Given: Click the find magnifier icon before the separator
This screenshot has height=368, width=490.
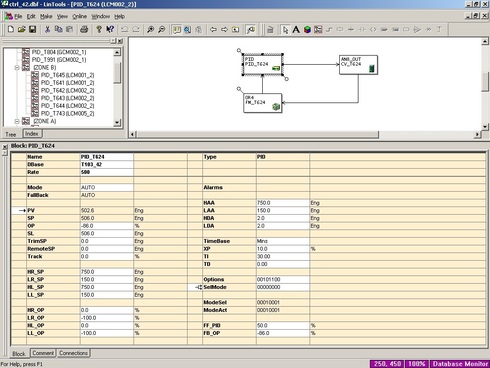Looking at the screenshot, I should [251, 29].
